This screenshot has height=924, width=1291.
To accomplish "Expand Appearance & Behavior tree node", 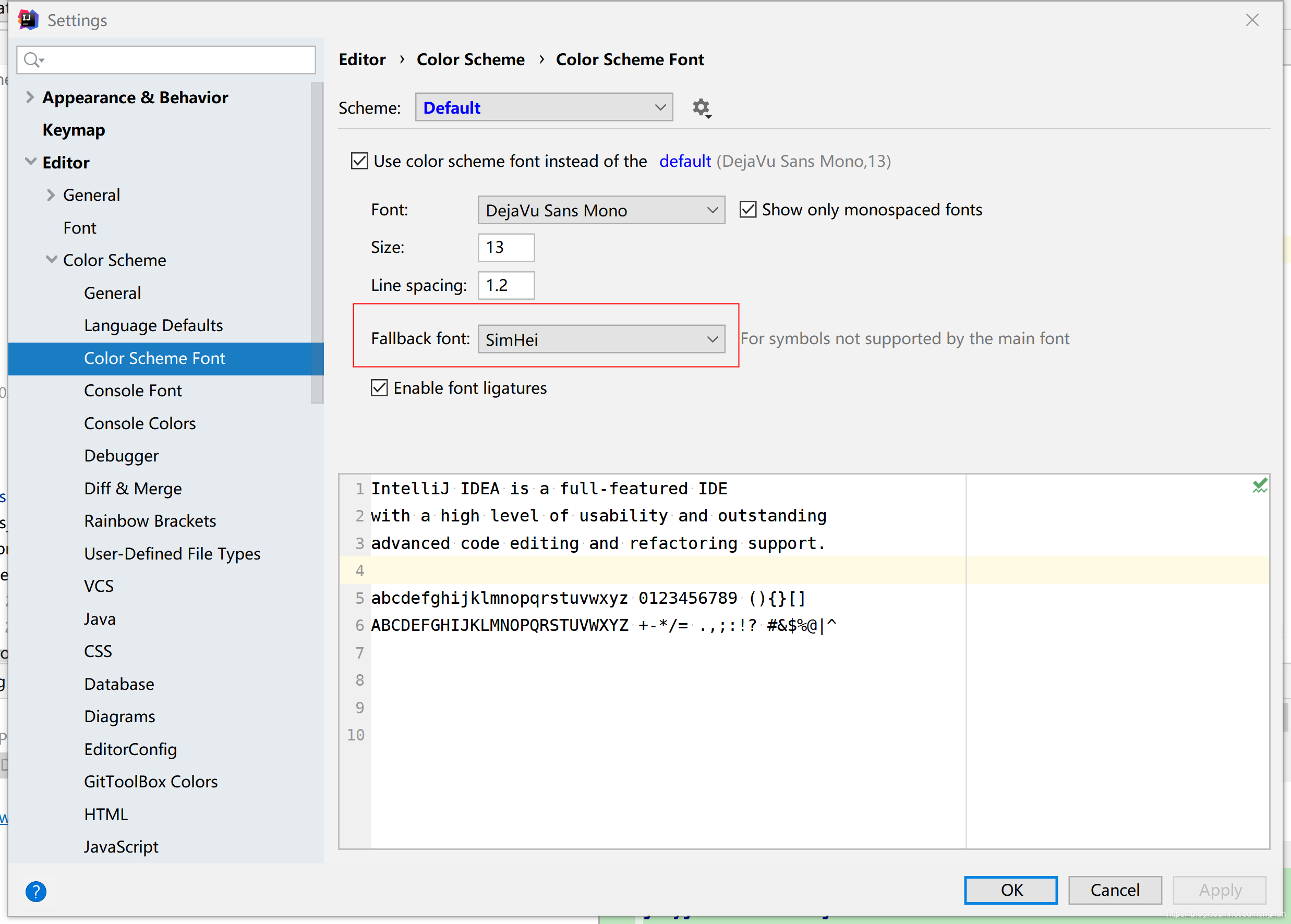I will tap(30, 98).
